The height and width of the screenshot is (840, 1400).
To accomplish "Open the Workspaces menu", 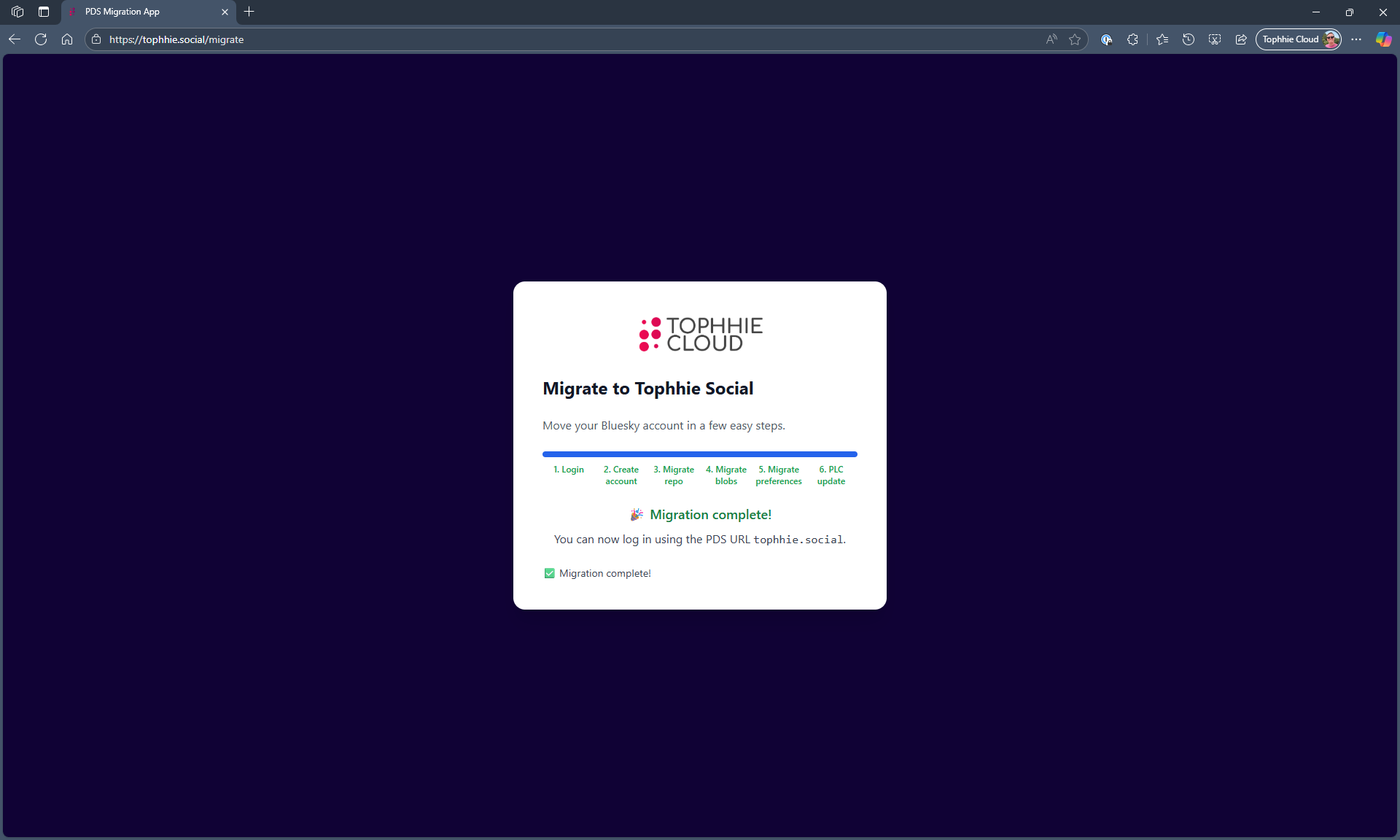I will (17, 12).
